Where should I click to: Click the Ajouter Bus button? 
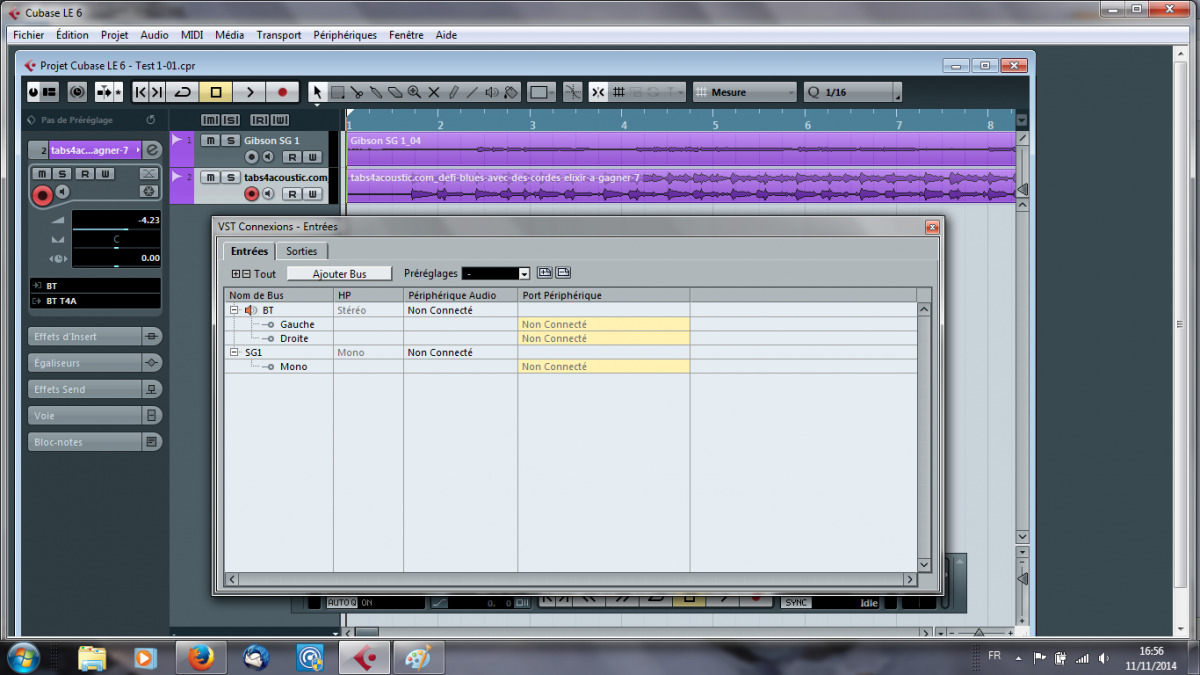(x=339, y=274)
